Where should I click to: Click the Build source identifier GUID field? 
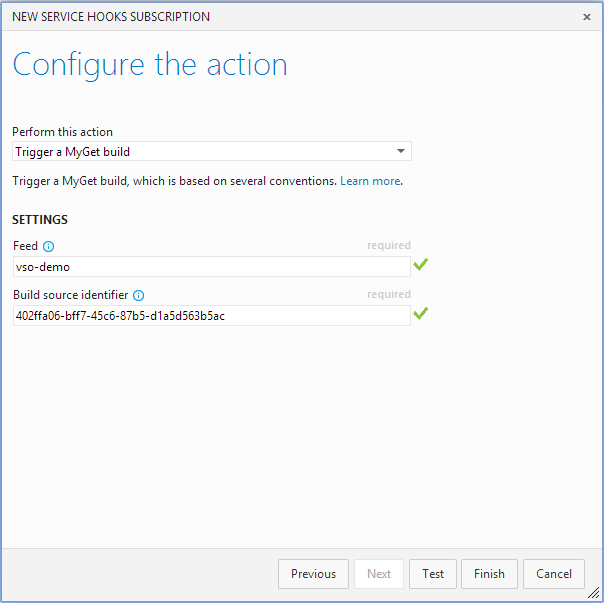pos(211,316)
